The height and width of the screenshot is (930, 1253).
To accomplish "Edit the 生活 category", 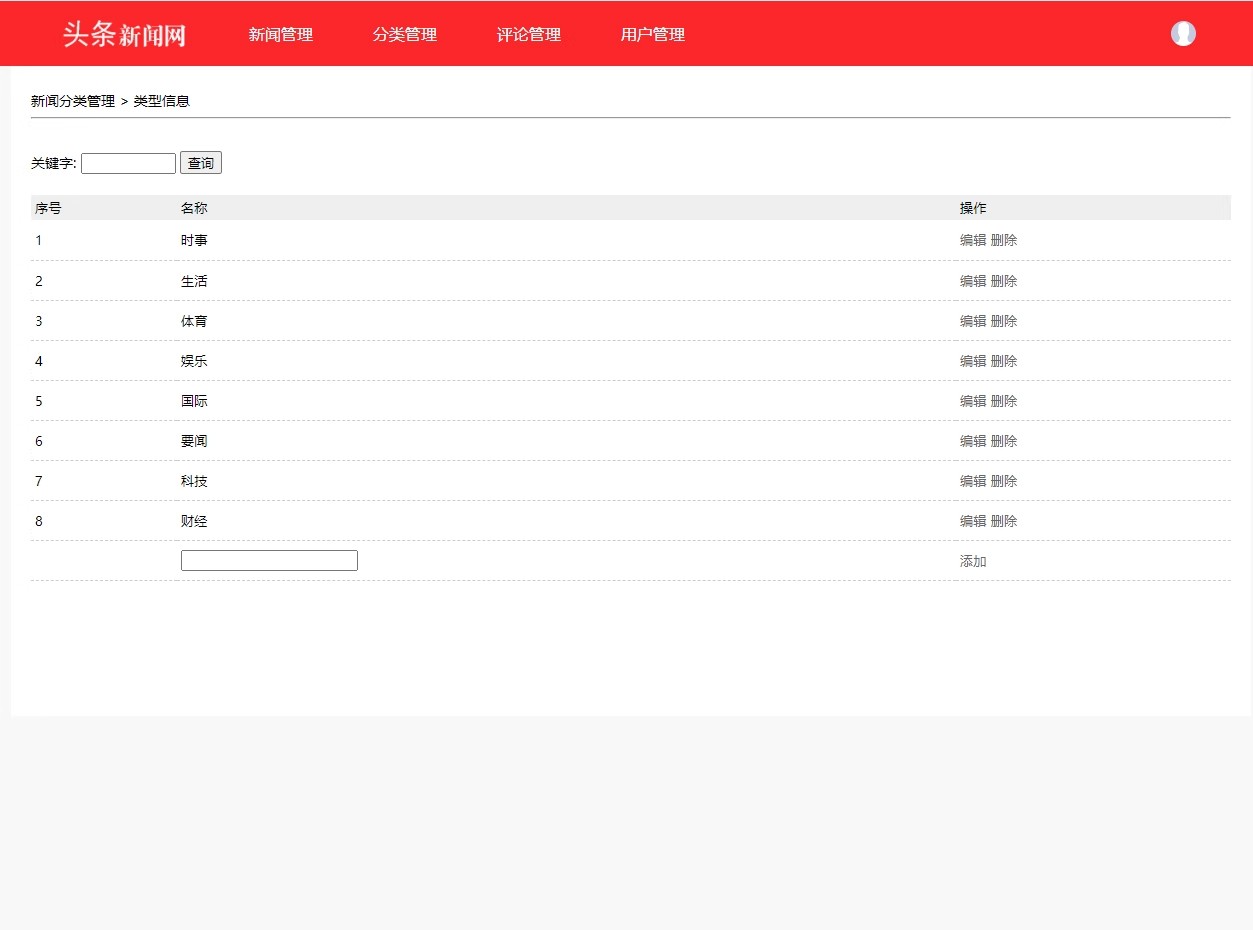I will pos(973,281).
